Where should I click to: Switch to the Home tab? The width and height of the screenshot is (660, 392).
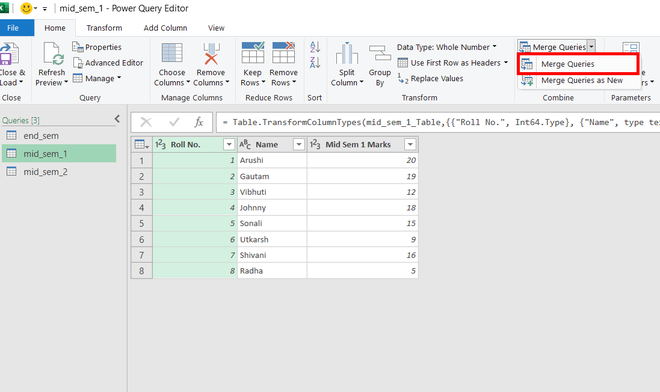click(x=55, y=28)
